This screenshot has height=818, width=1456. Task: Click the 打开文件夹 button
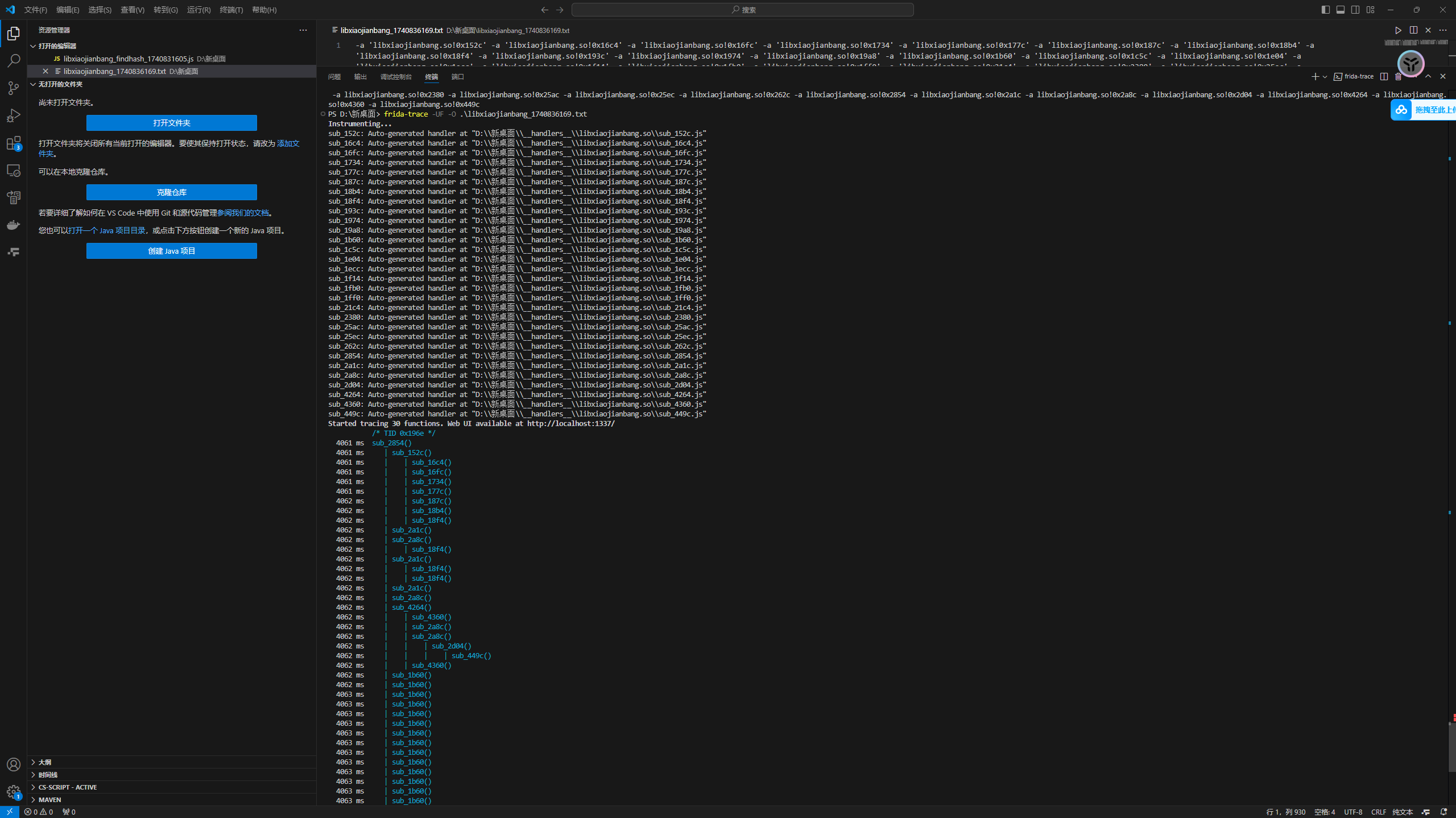point(171,123)
